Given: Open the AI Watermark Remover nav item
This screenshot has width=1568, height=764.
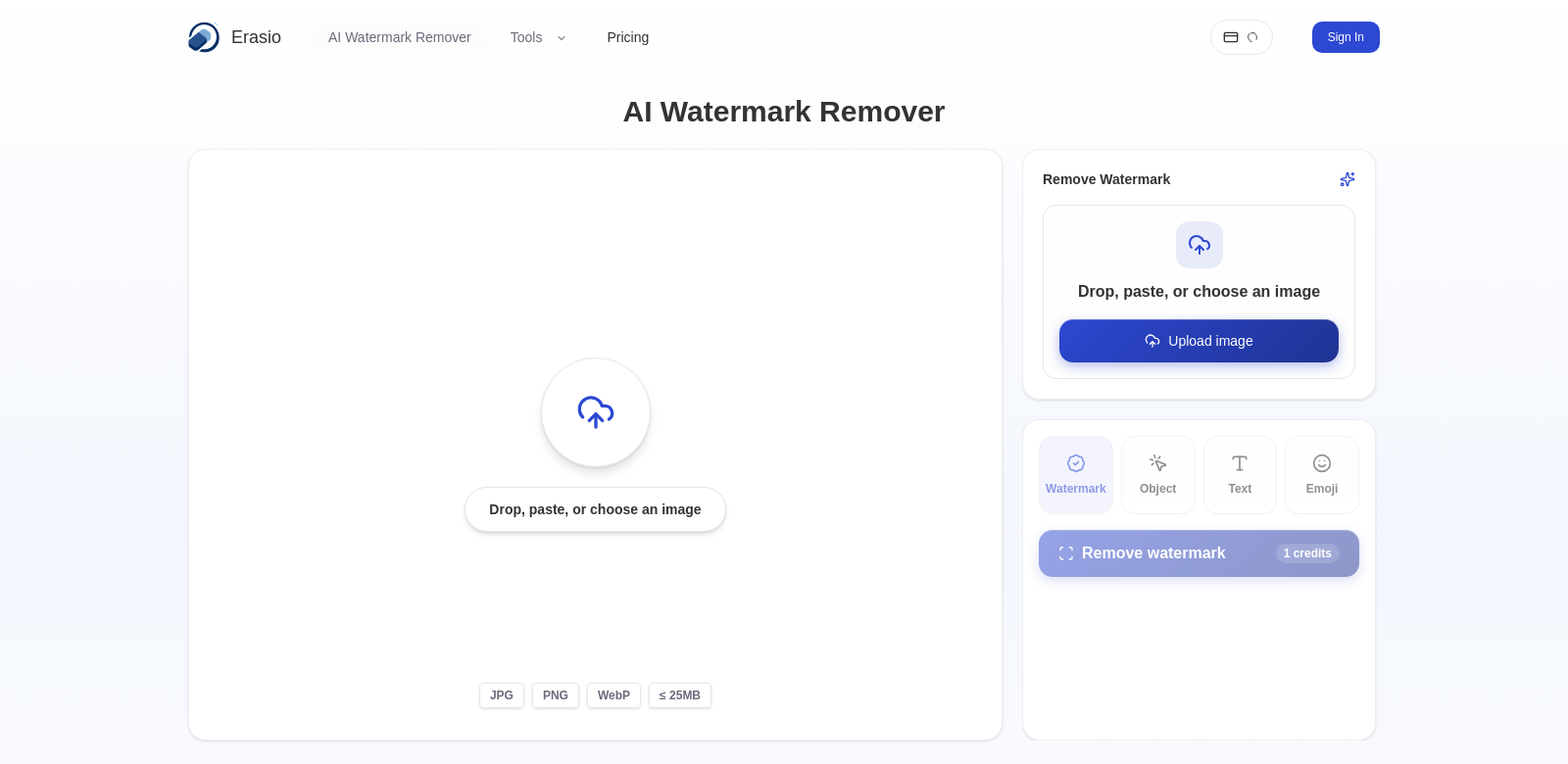Looking at the screenshot, I should pos(400,37).
